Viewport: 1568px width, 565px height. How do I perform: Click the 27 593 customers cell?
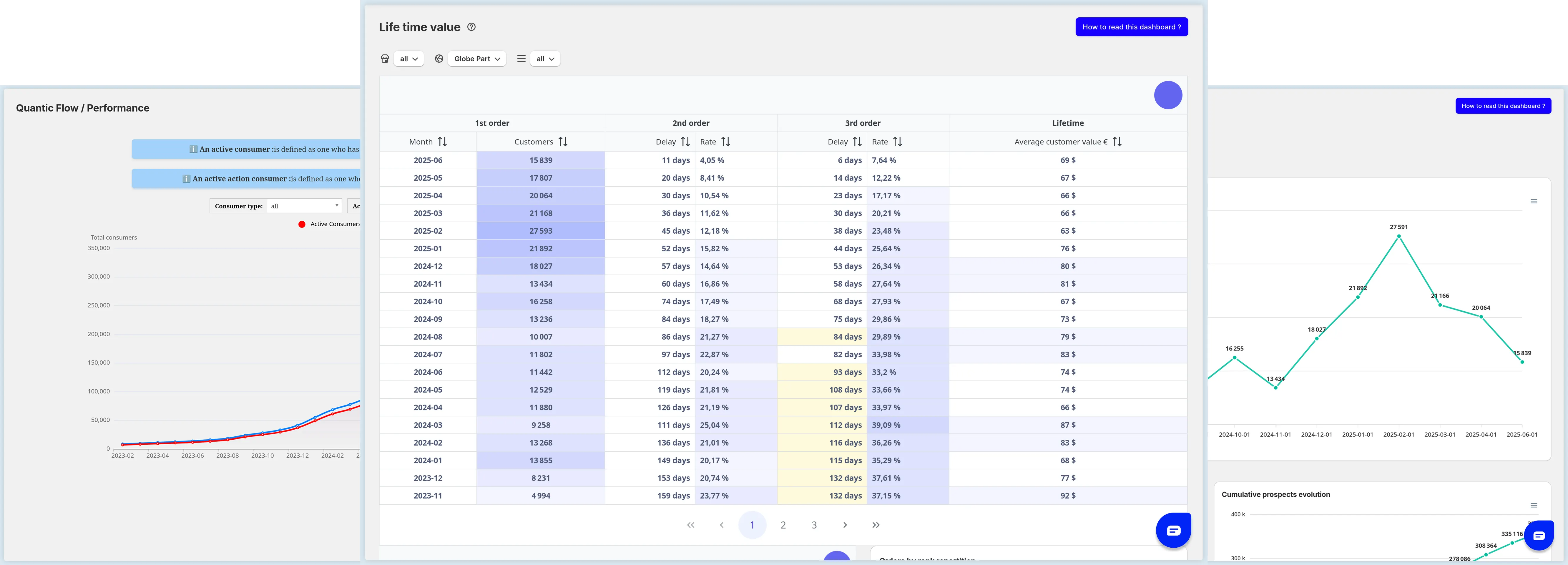pos(541,231)
